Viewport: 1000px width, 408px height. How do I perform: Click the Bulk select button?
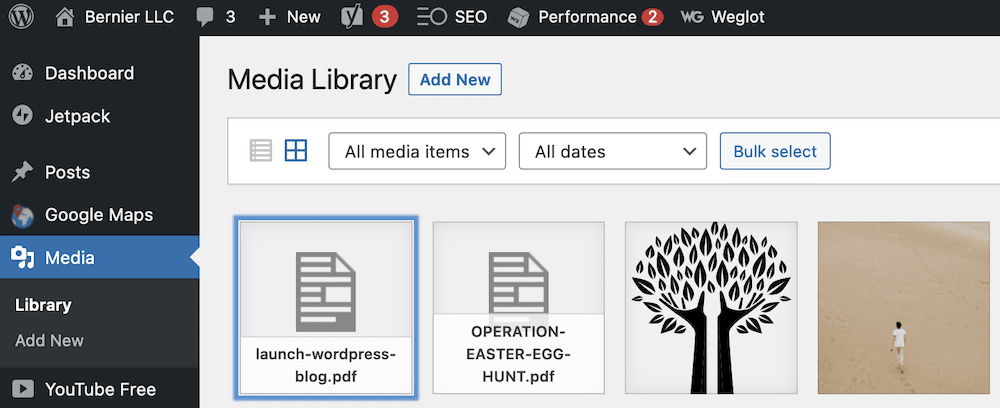pyautogui.click(x=775, y=152)
